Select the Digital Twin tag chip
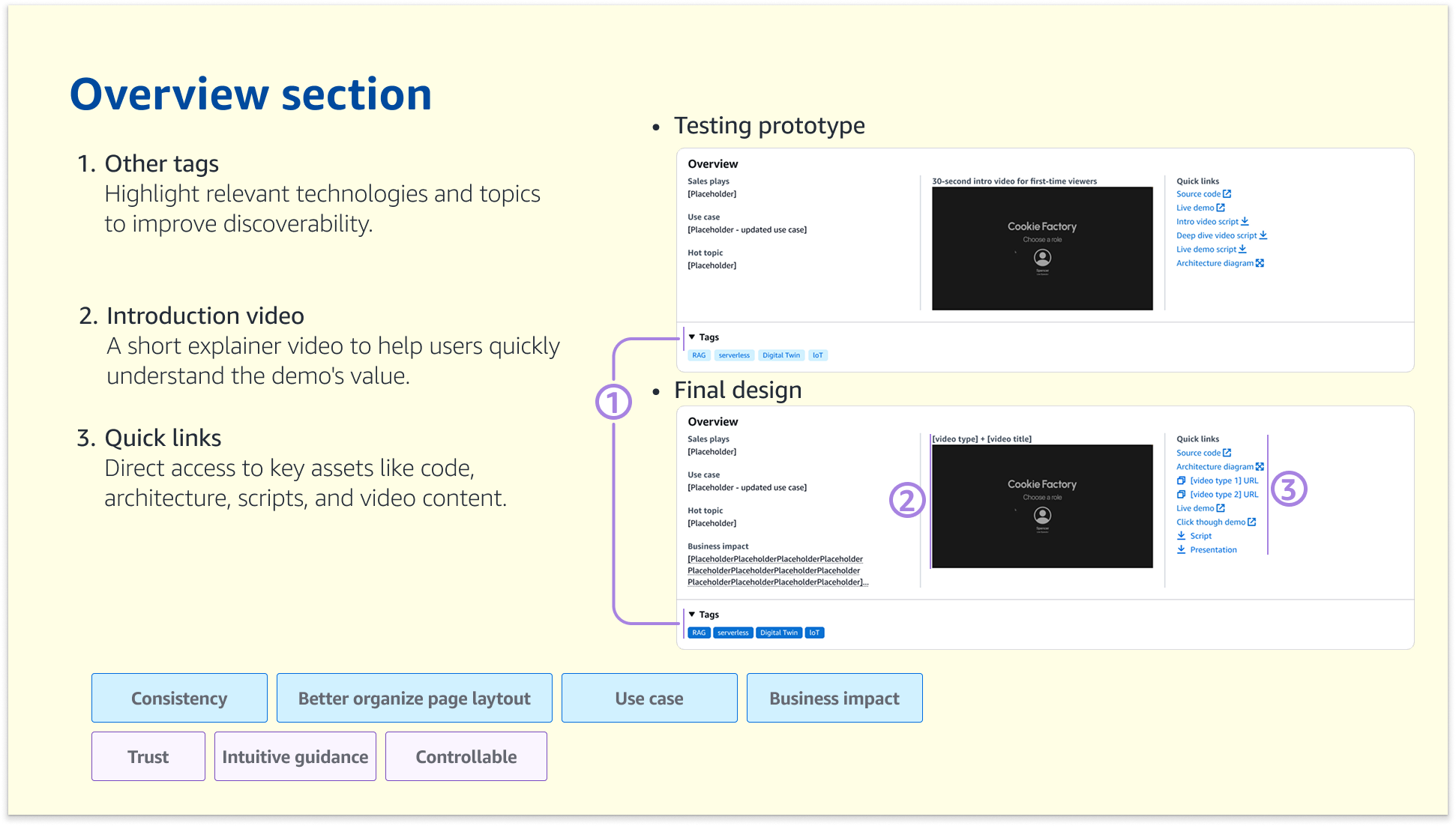Screen dimensions: 1456x826 (781, 355)
